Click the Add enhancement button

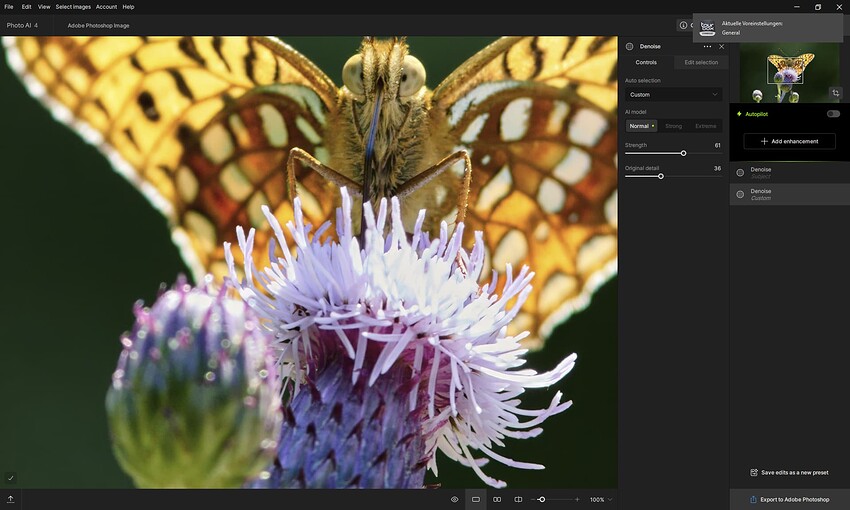pos(789,141)
